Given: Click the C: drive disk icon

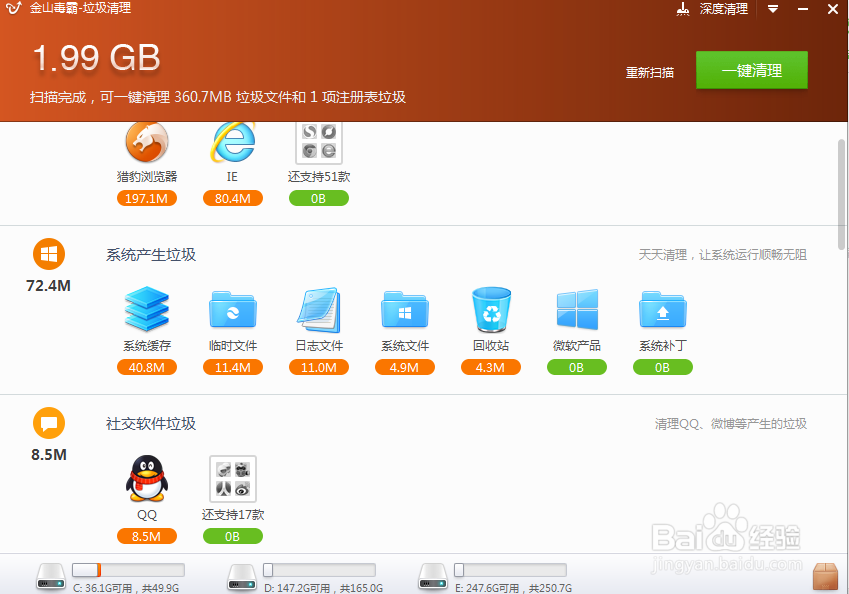Looking at the screenshot, I should 51,576.
